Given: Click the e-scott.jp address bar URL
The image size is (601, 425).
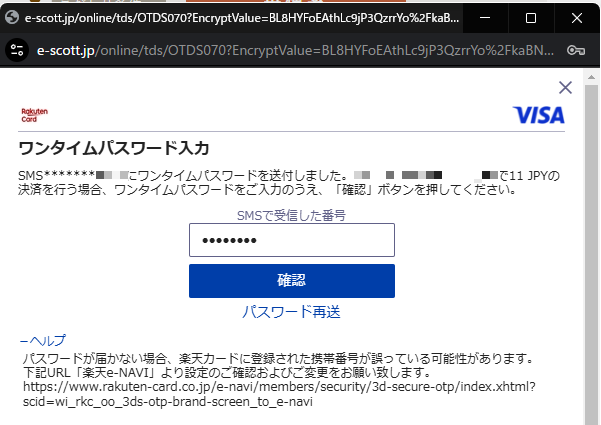Looking at the screenshot, I should [x=295, y=50].
